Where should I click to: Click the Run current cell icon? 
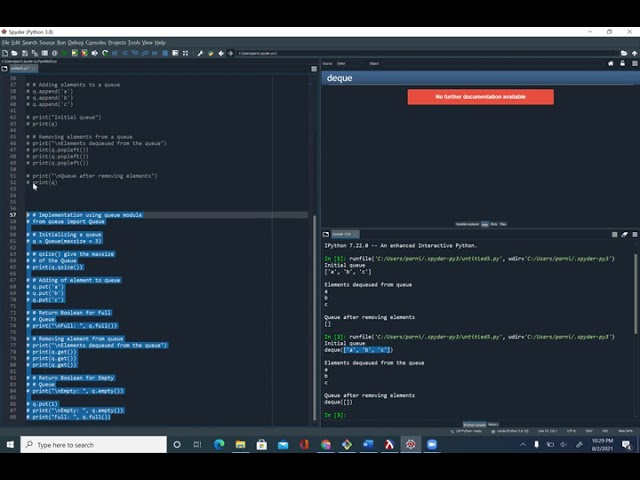tap(75, 53)
